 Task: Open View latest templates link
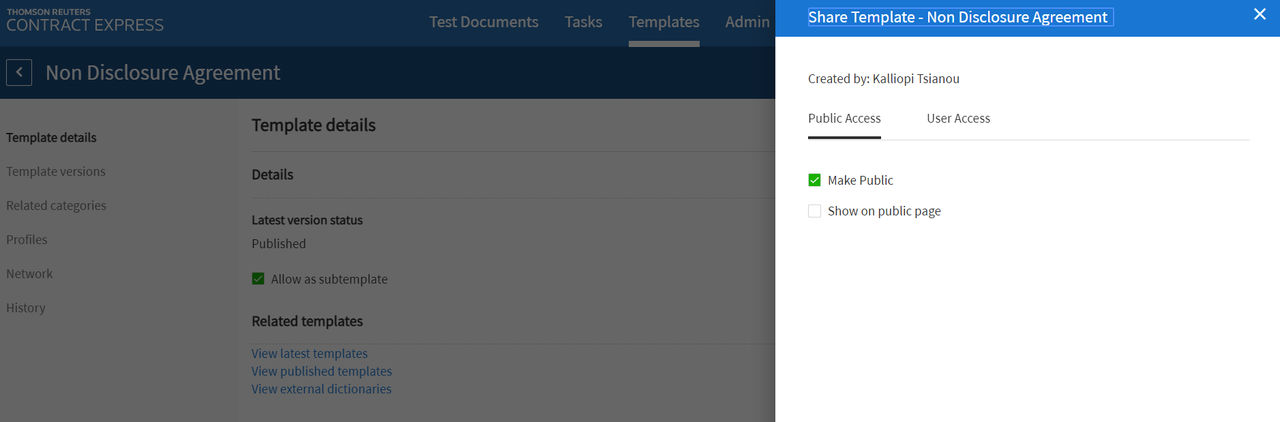click(310, 354)
